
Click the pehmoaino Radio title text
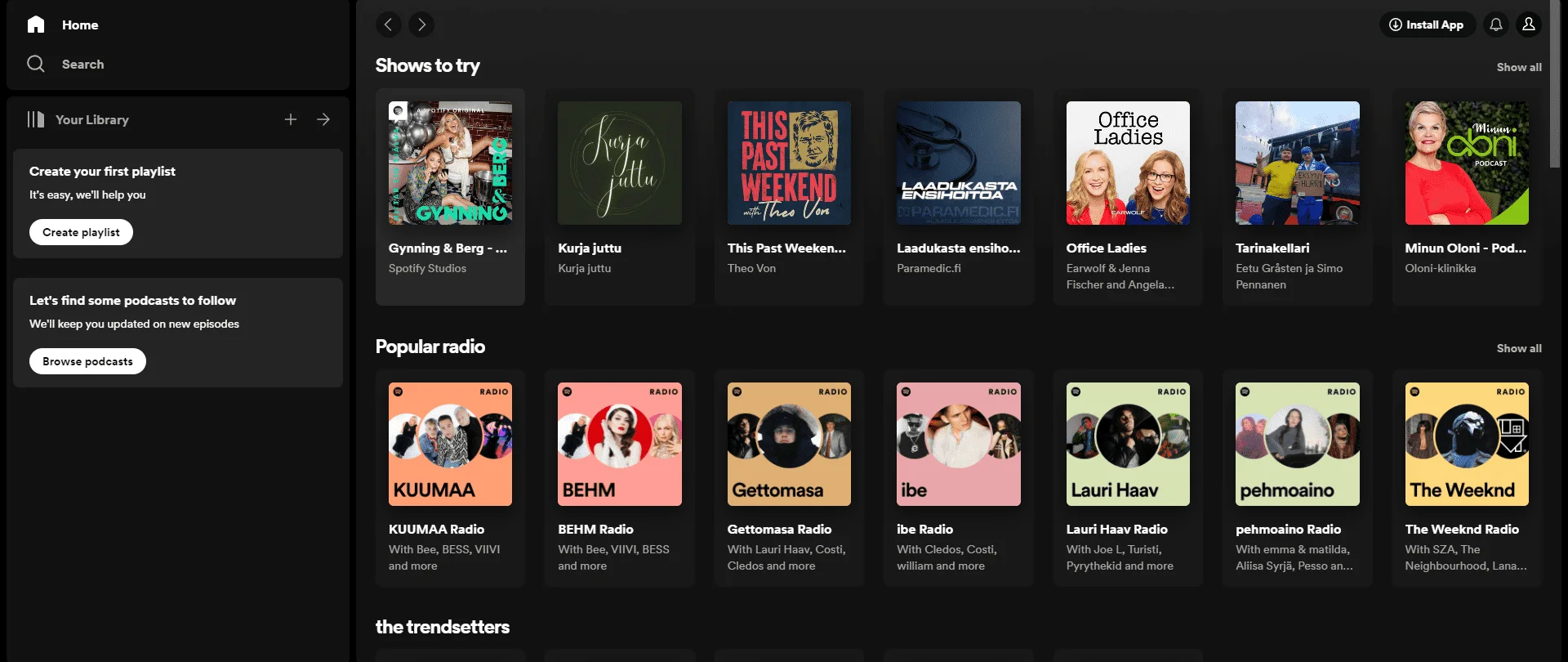point(1288,529)
